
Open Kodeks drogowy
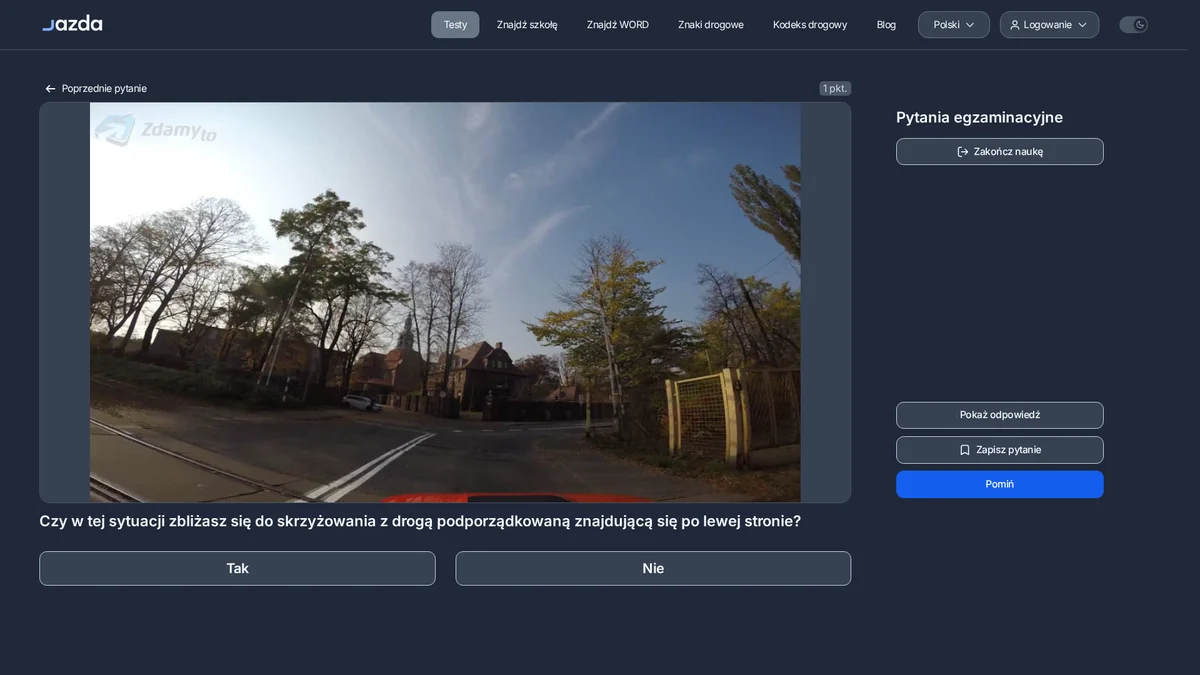(810, 25)
